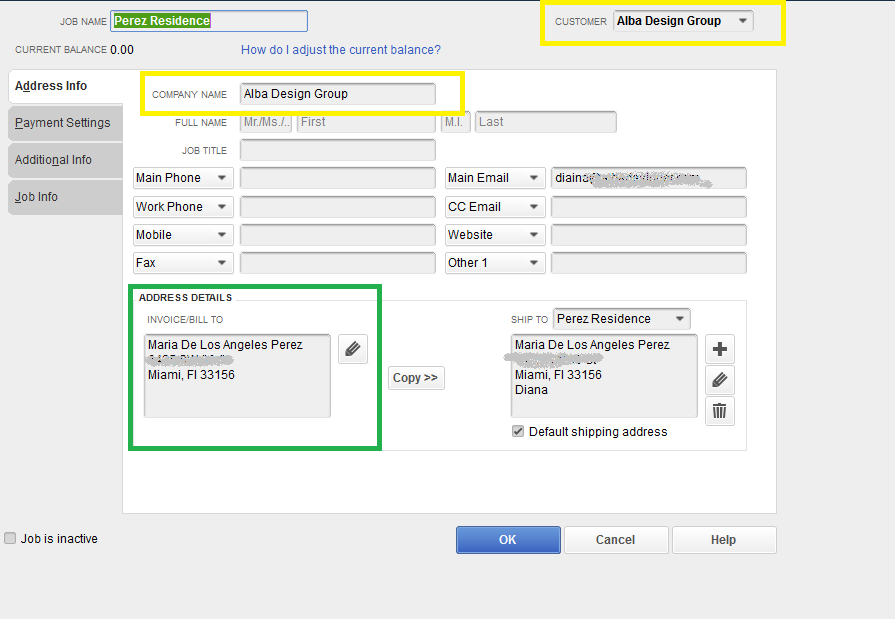This screenshot has height=619, width=895.
Task: Open the CC Email type dropdown
Action: click(495, 207)
